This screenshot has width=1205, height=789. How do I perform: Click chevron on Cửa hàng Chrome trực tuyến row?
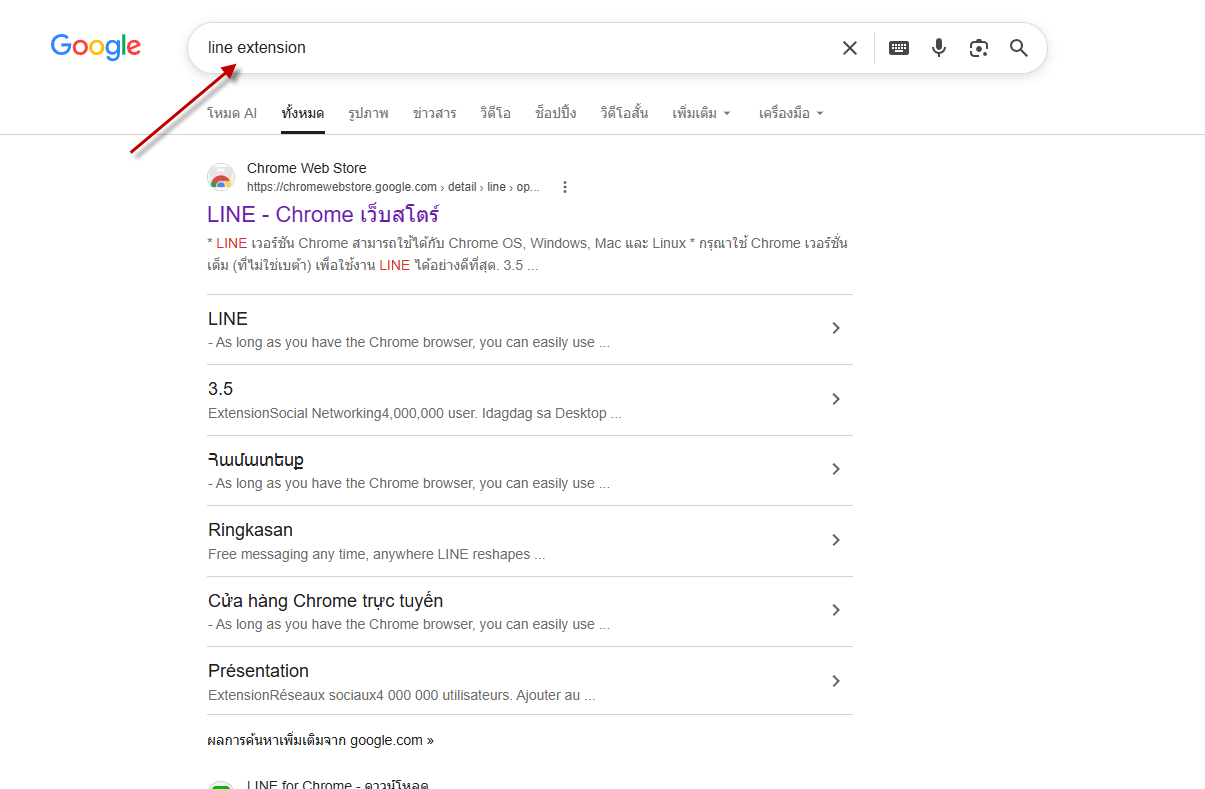click(x=836, y=610)
